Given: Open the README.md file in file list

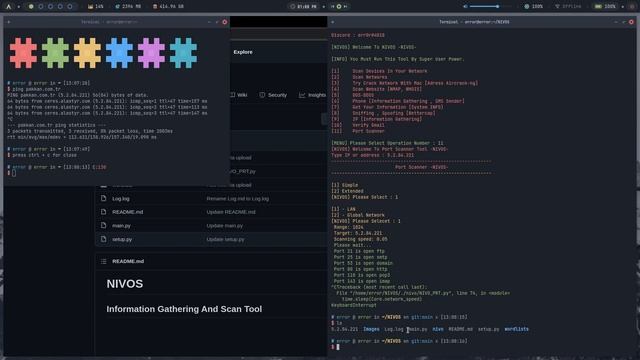Looking at the screenshot, I should tap(128, 212).
